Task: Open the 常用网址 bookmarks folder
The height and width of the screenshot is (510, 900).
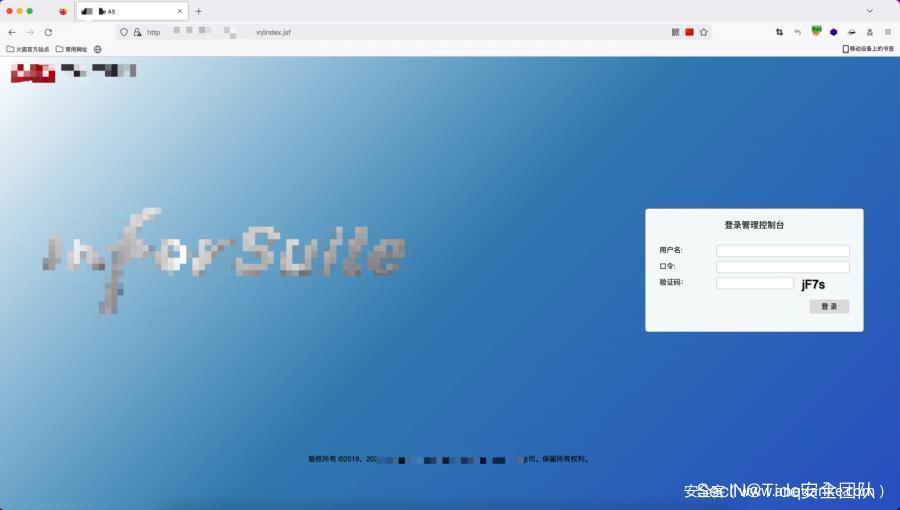Action: (72, 49)
